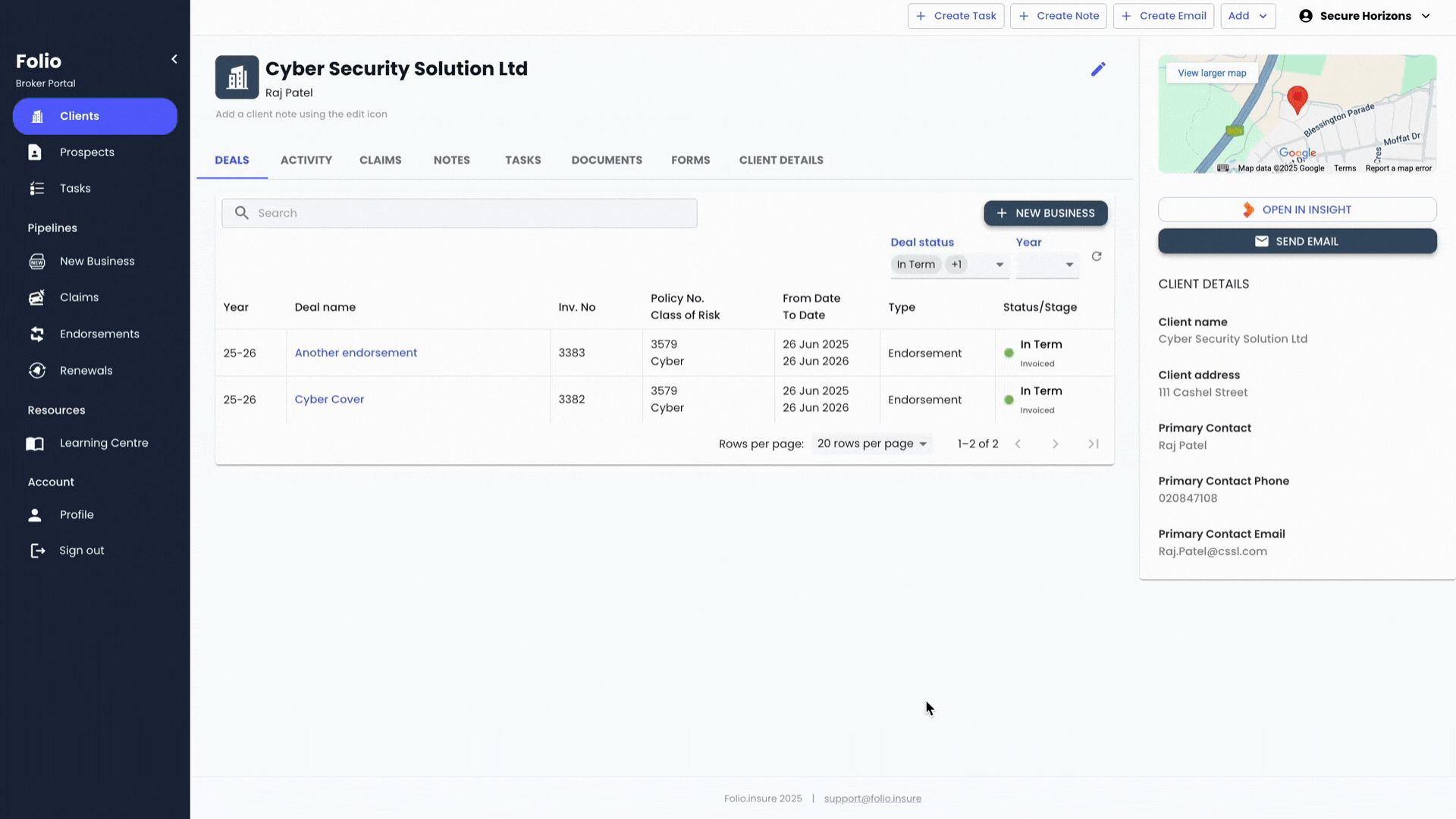Expand the Add dropdown in the top bar
The height and width of the screenshot is (819, 1456).
click(x=1247, y=16)
